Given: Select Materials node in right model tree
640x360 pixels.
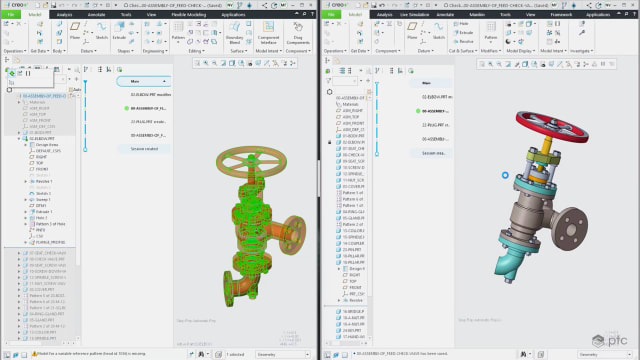Looking at the screenshot, I should [350, 104].
